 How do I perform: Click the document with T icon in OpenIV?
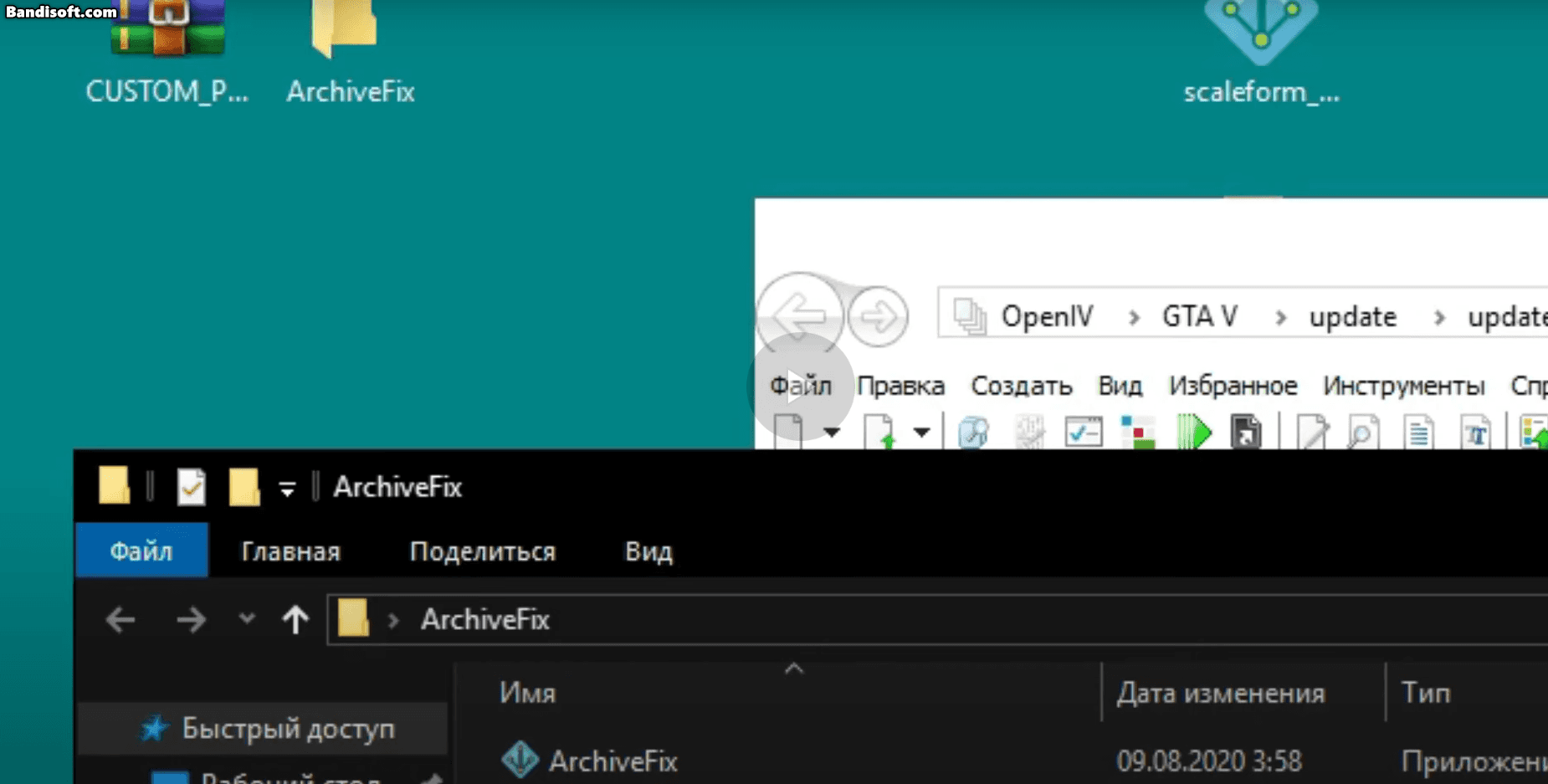(x=1475, y=432)
